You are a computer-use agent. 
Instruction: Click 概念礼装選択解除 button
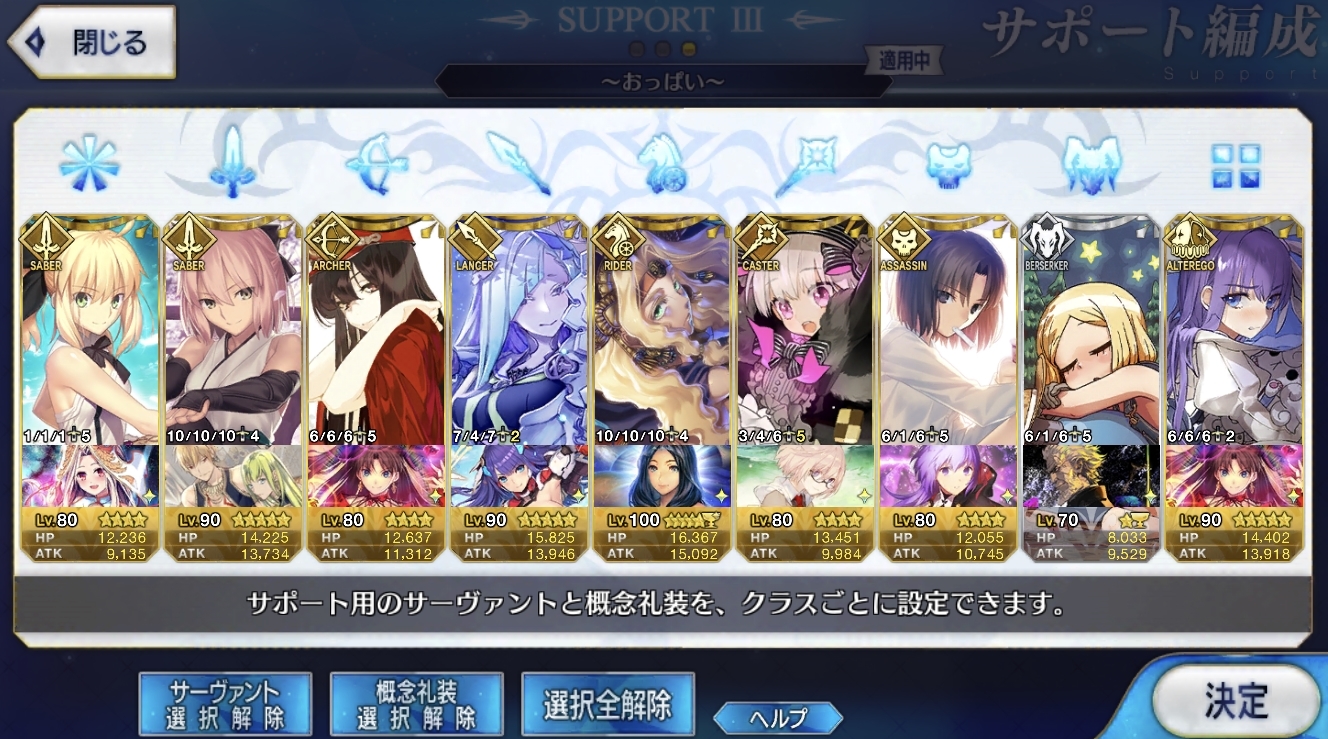[416, 704]
